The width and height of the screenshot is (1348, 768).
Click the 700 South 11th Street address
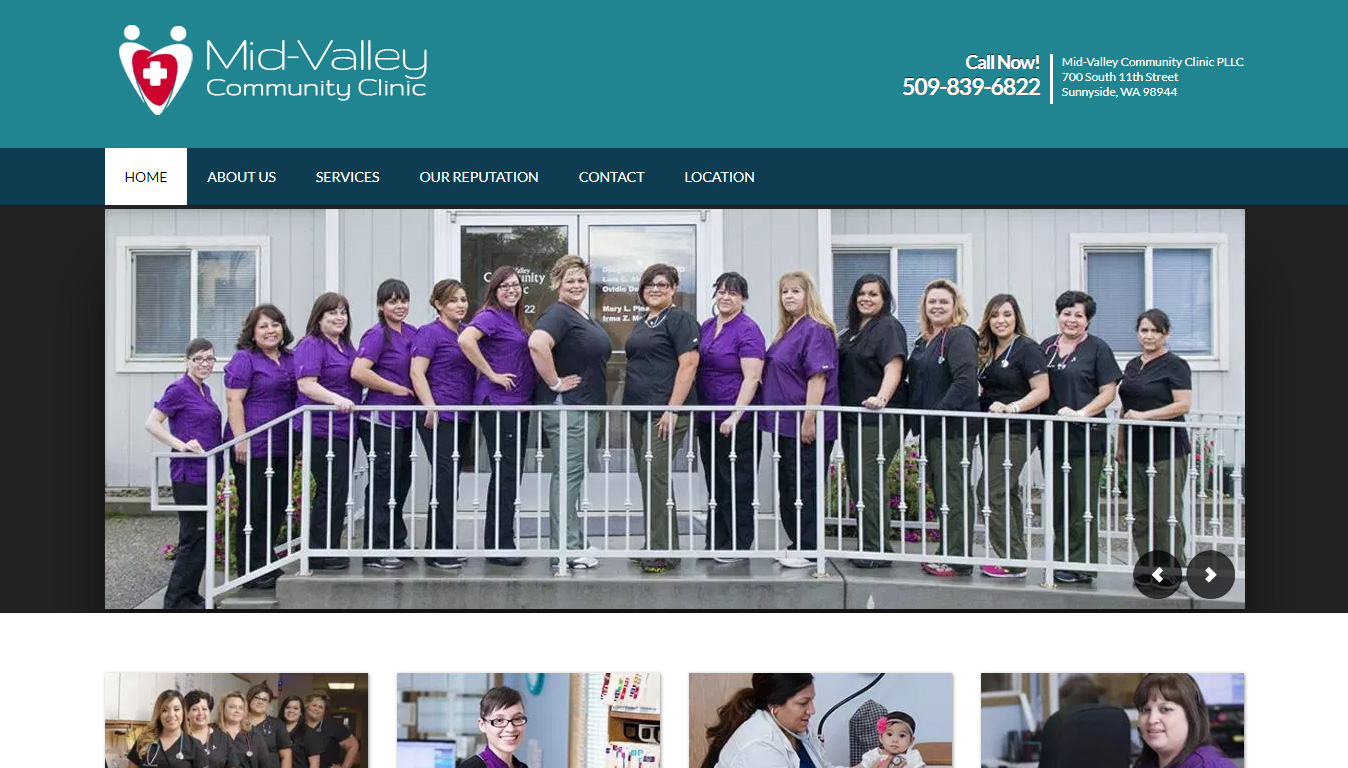click(x=1120, y=77)
